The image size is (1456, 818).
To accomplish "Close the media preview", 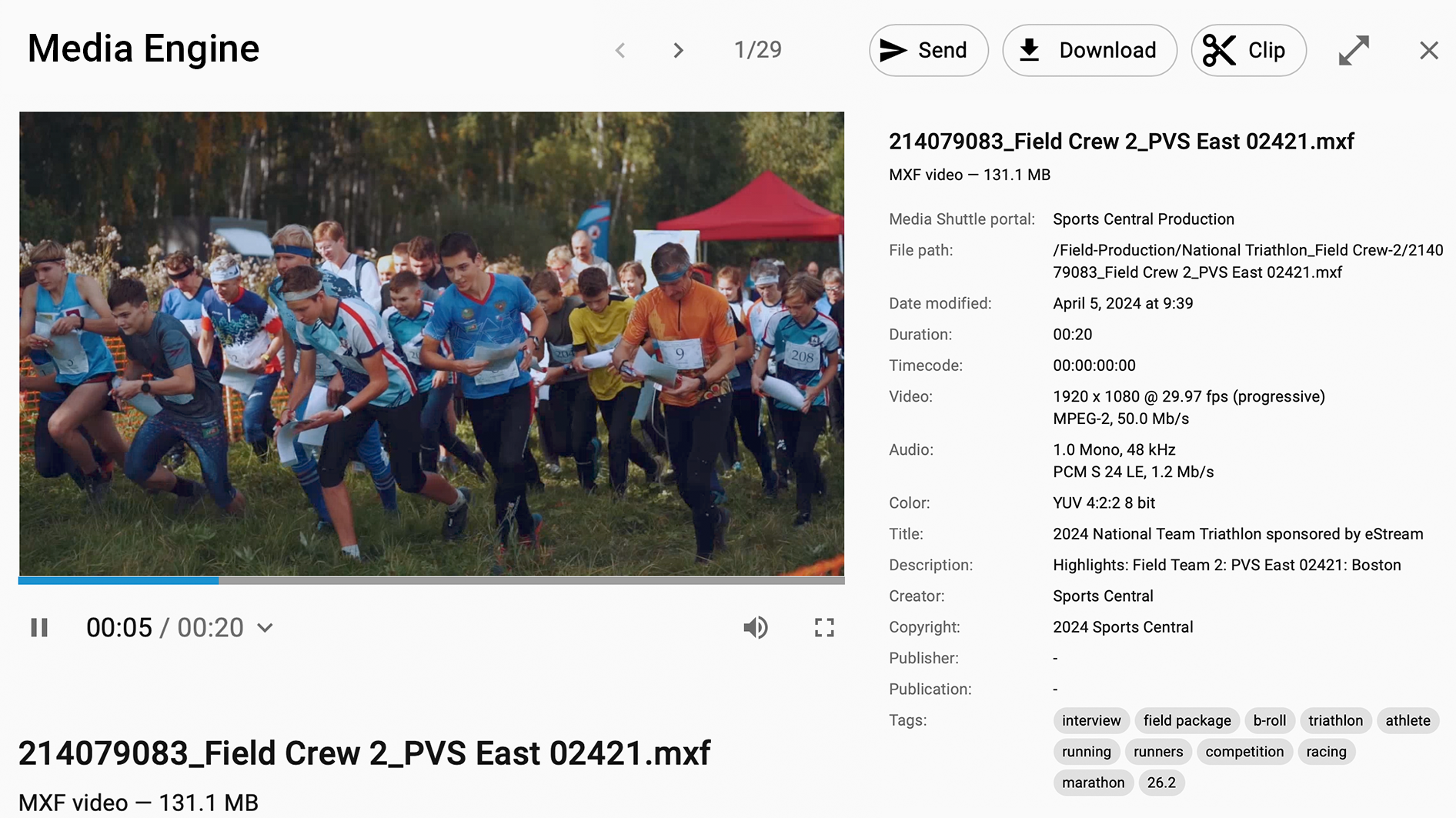I will tap(1428, 51).
